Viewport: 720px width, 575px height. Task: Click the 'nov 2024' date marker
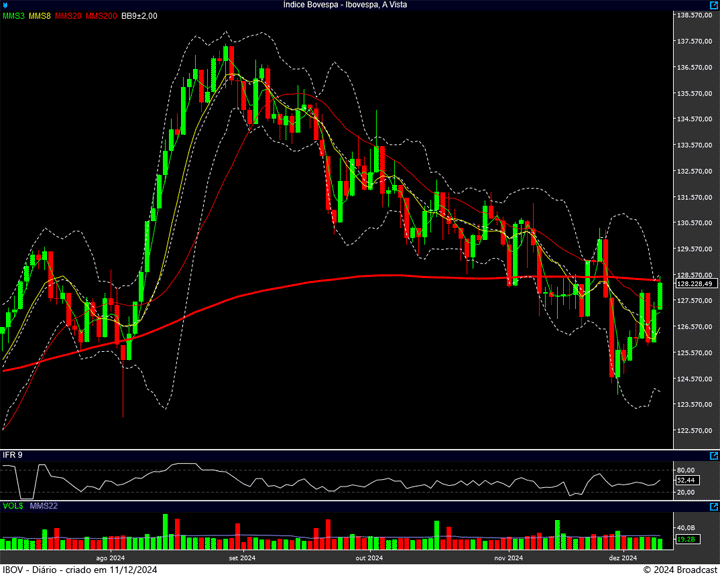pyautogui.click(x=508, y=558)
